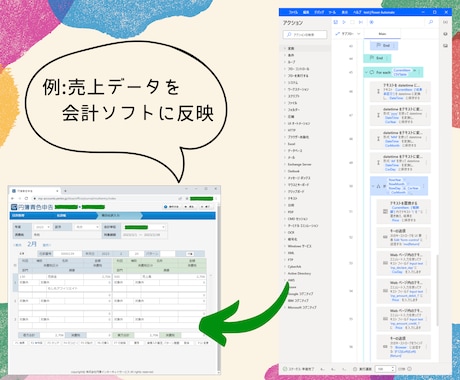The height and width of the screenshot is (380, 460).
Task: Open the 編集 menu
Action: 306,12
